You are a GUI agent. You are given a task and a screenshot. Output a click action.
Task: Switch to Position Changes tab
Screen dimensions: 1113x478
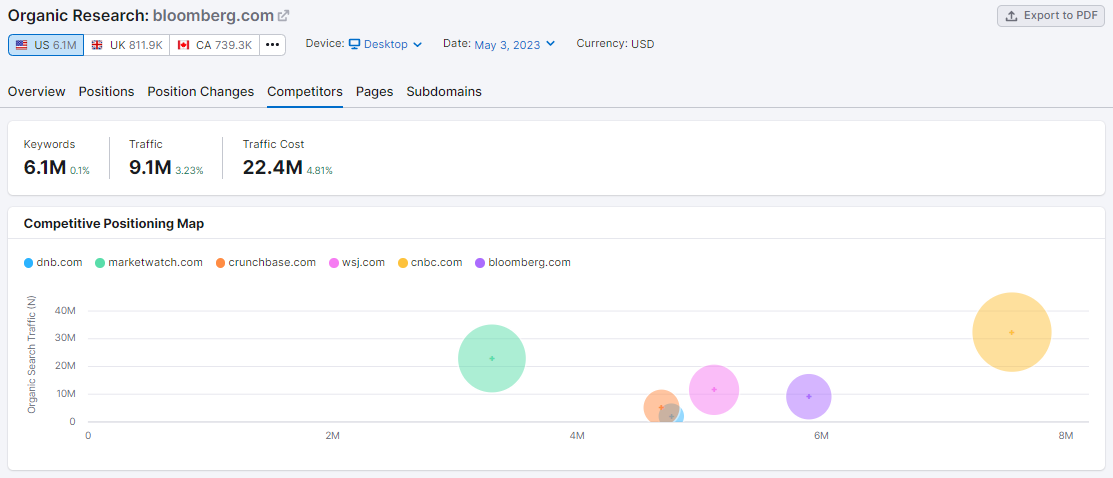tap(200, 91)
